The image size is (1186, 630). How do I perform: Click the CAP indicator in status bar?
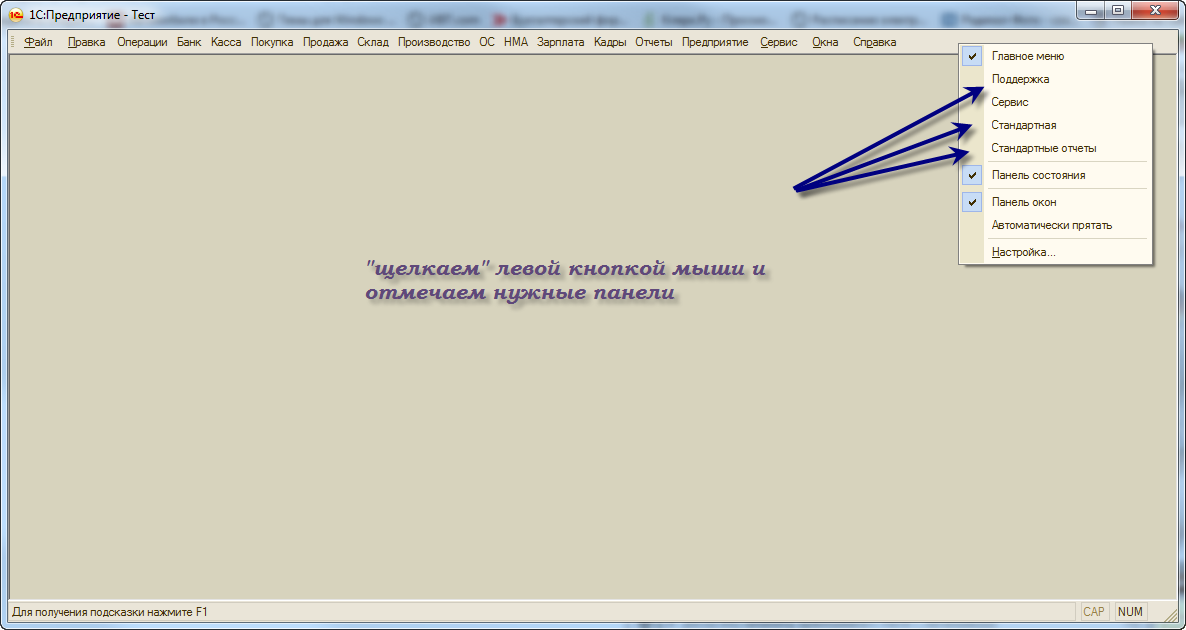tap(1094, 611)
